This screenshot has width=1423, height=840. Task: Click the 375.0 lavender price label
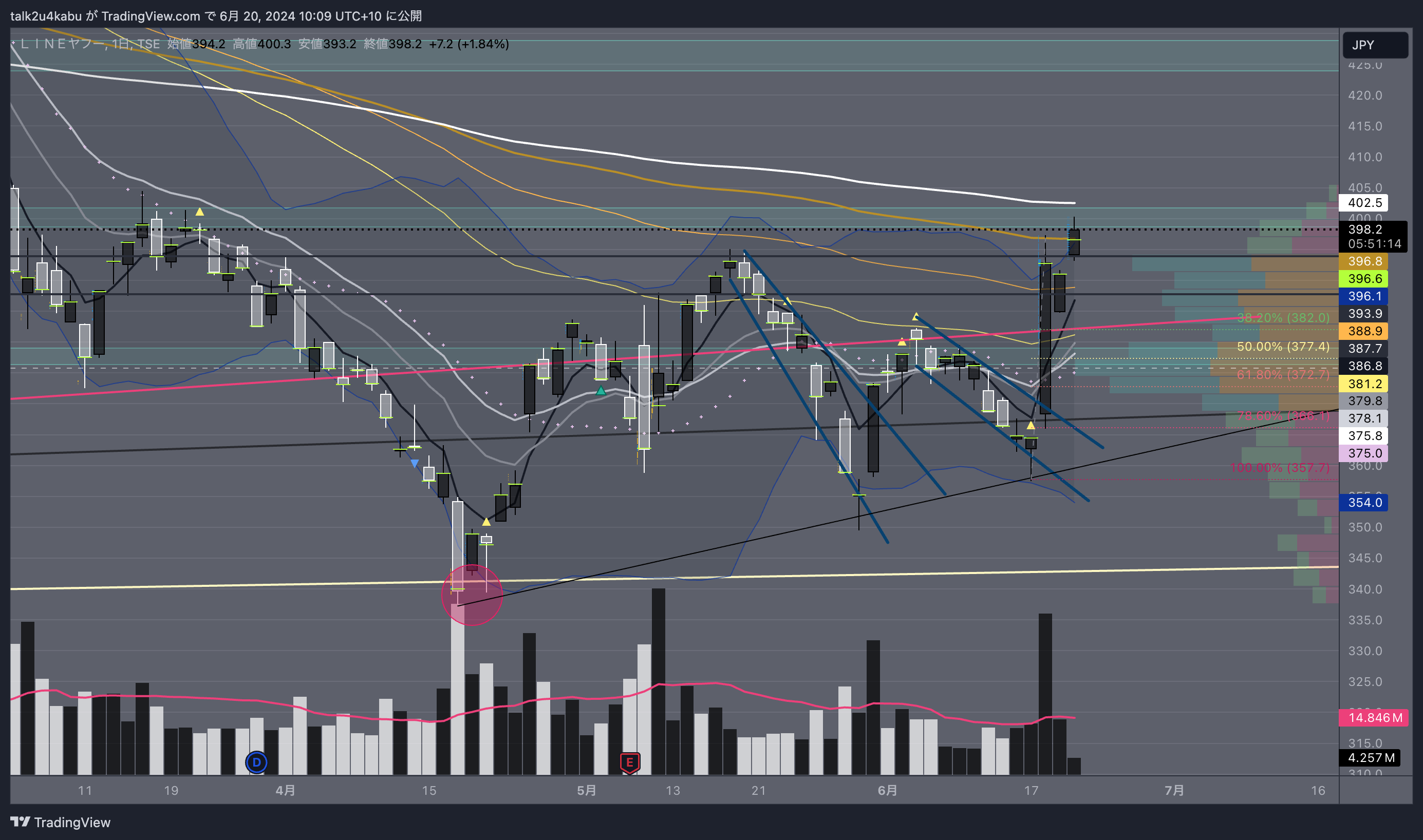click(1364, 453)
